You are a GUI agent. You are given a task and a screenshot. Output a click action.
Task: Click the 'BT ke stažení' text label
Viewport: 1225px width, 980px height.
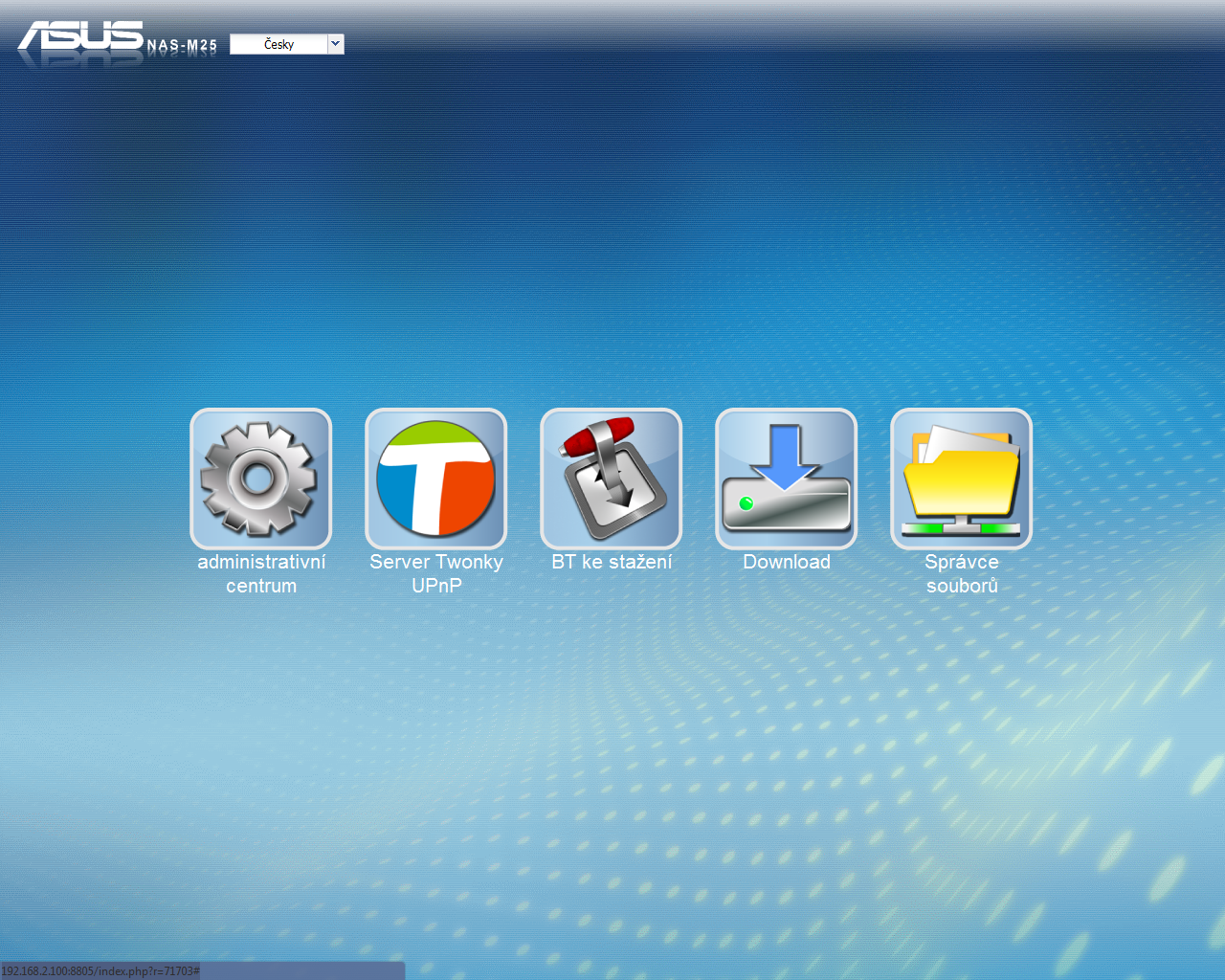coord(612,562)
